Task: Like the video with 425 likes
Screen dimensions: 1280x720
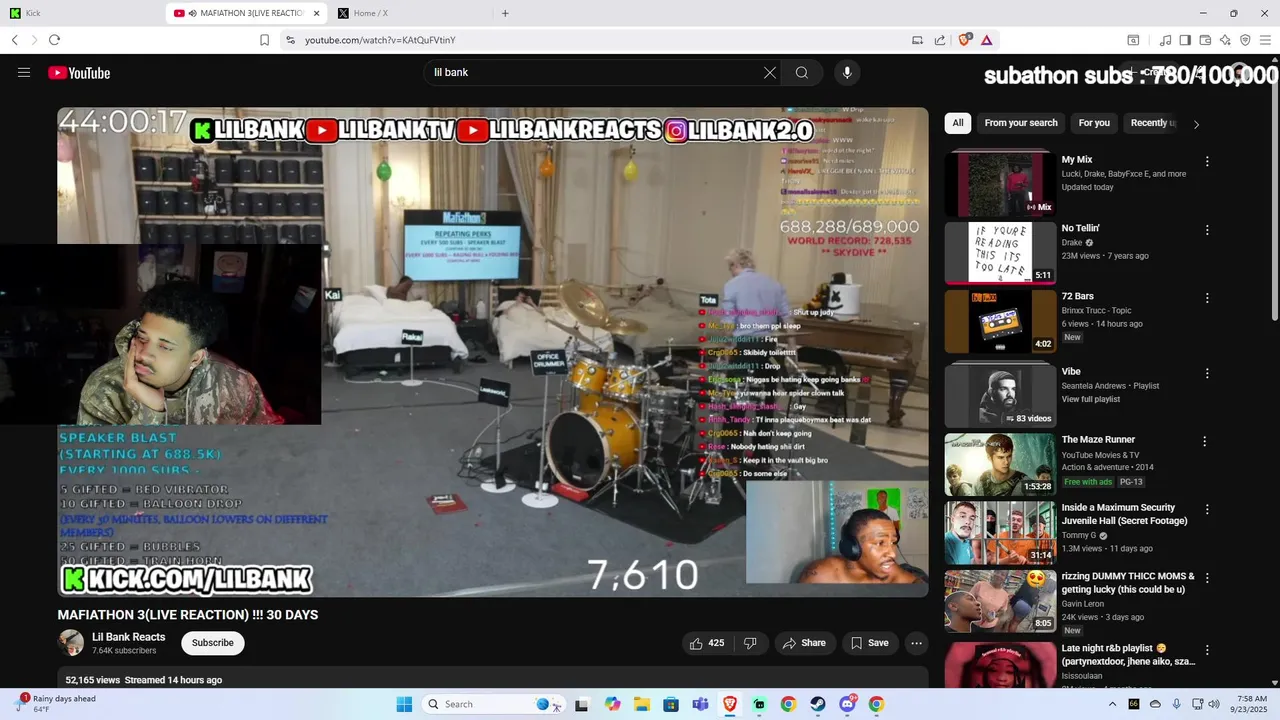Action: tap(707, 643)
